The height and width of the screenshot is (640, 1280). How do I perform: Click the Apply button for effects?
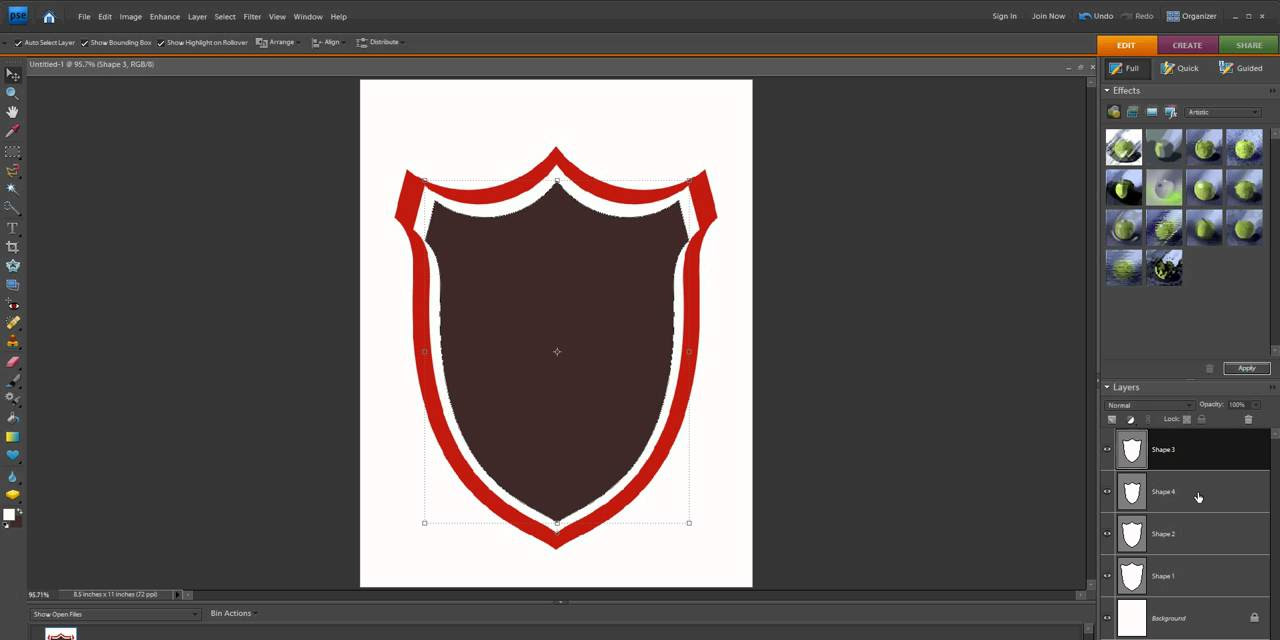tap(1246, 368)
